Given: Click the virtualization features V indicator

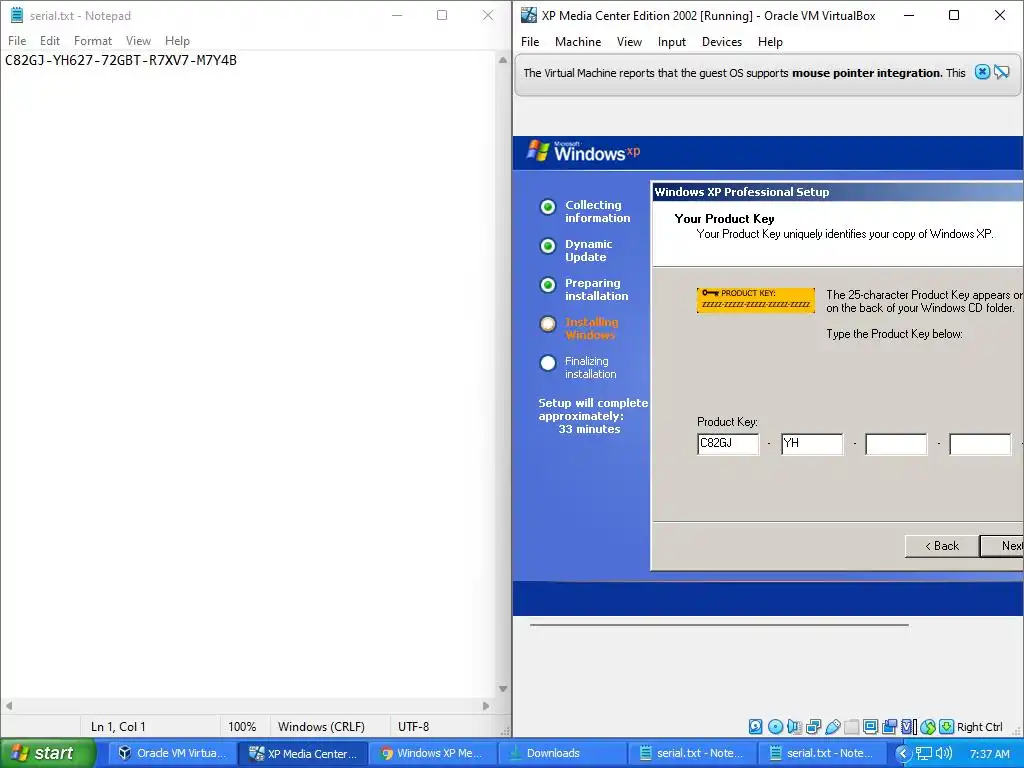Looking at the screenshot, I should pyautogui.click(x=908, y=726).
